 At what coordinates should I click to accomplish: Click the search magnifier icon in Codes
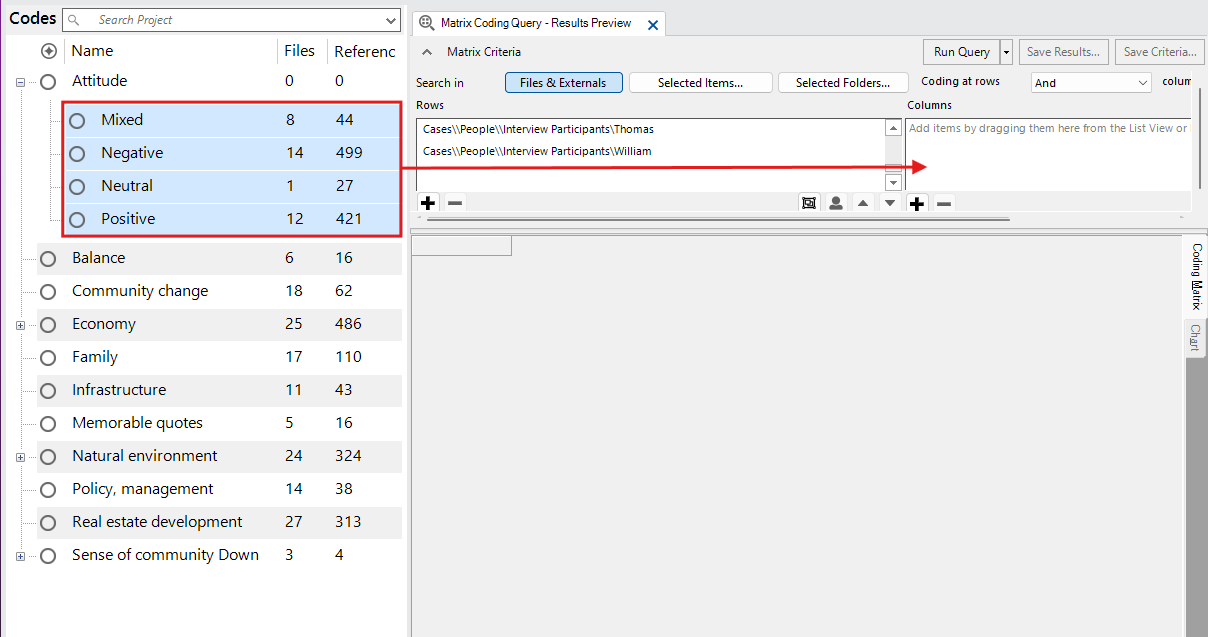[75, 20]
